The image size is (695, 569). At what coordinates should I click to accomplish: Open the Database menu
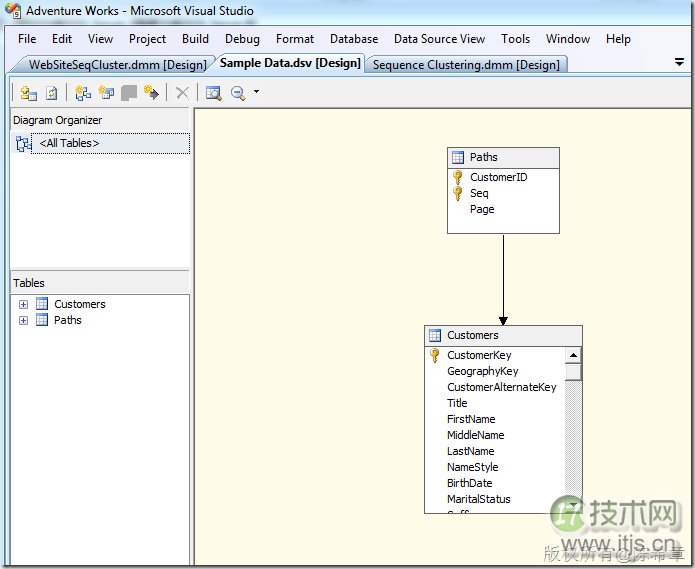354,39
